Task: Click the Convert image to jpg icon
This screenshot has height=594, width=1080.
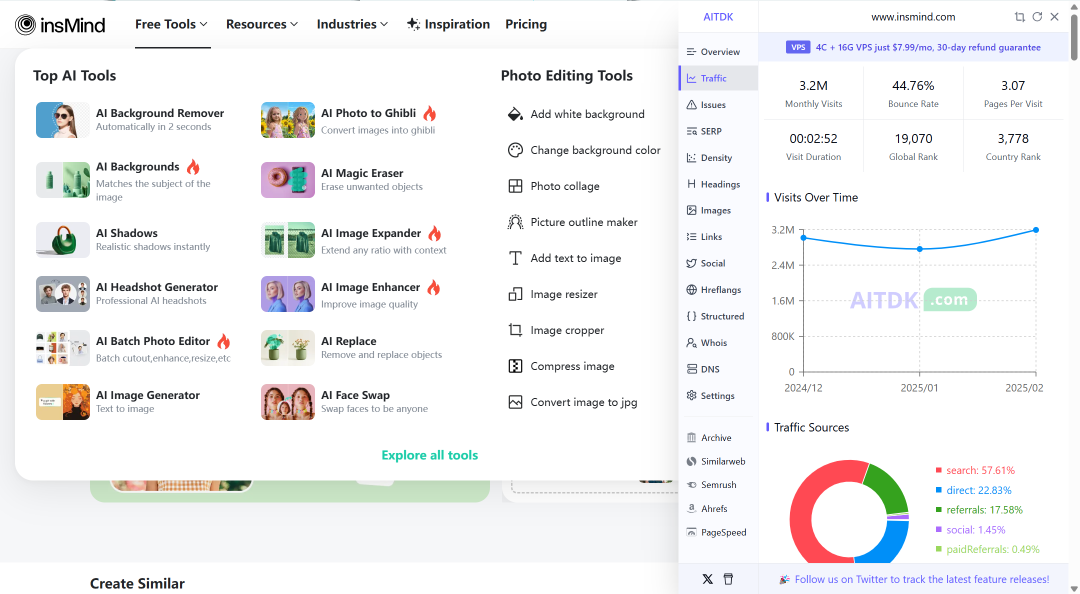Action: tap(515, 402)
